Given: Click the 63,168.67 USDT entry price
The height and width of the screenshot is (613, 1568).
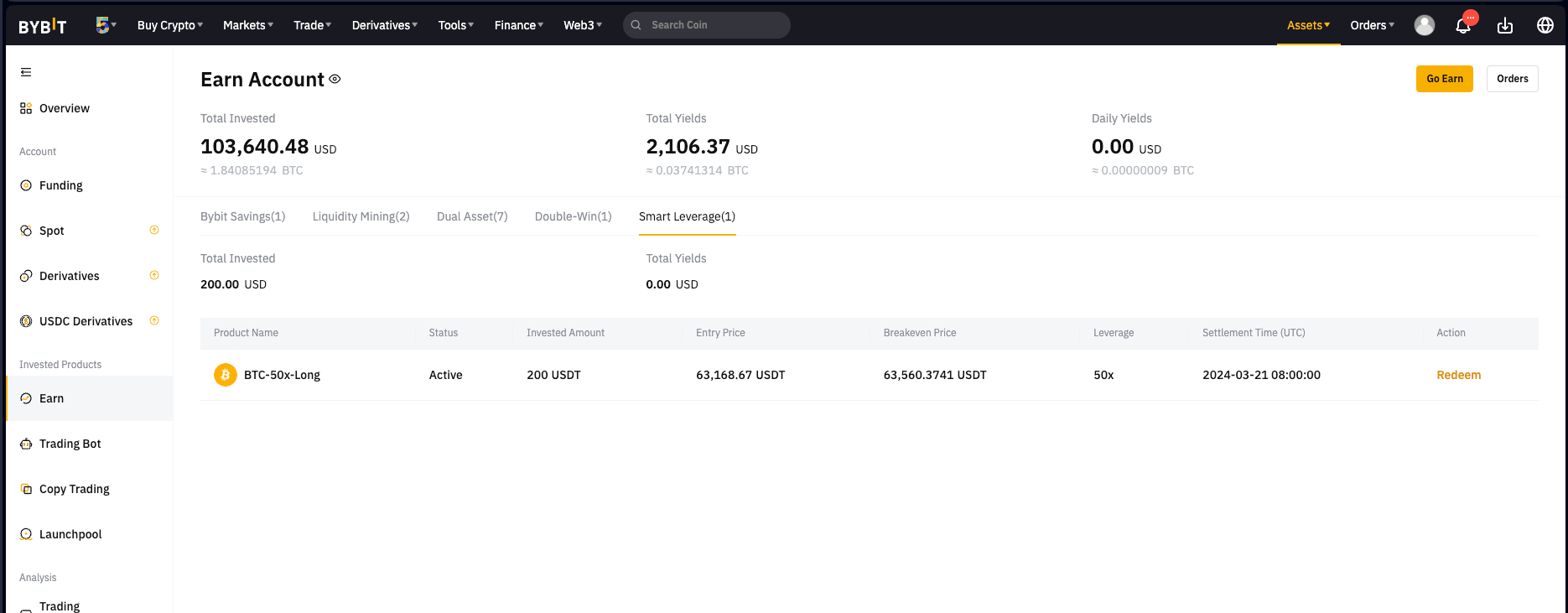Looking at the screenshot, I should pyautogui.click(x=740, y=375).
